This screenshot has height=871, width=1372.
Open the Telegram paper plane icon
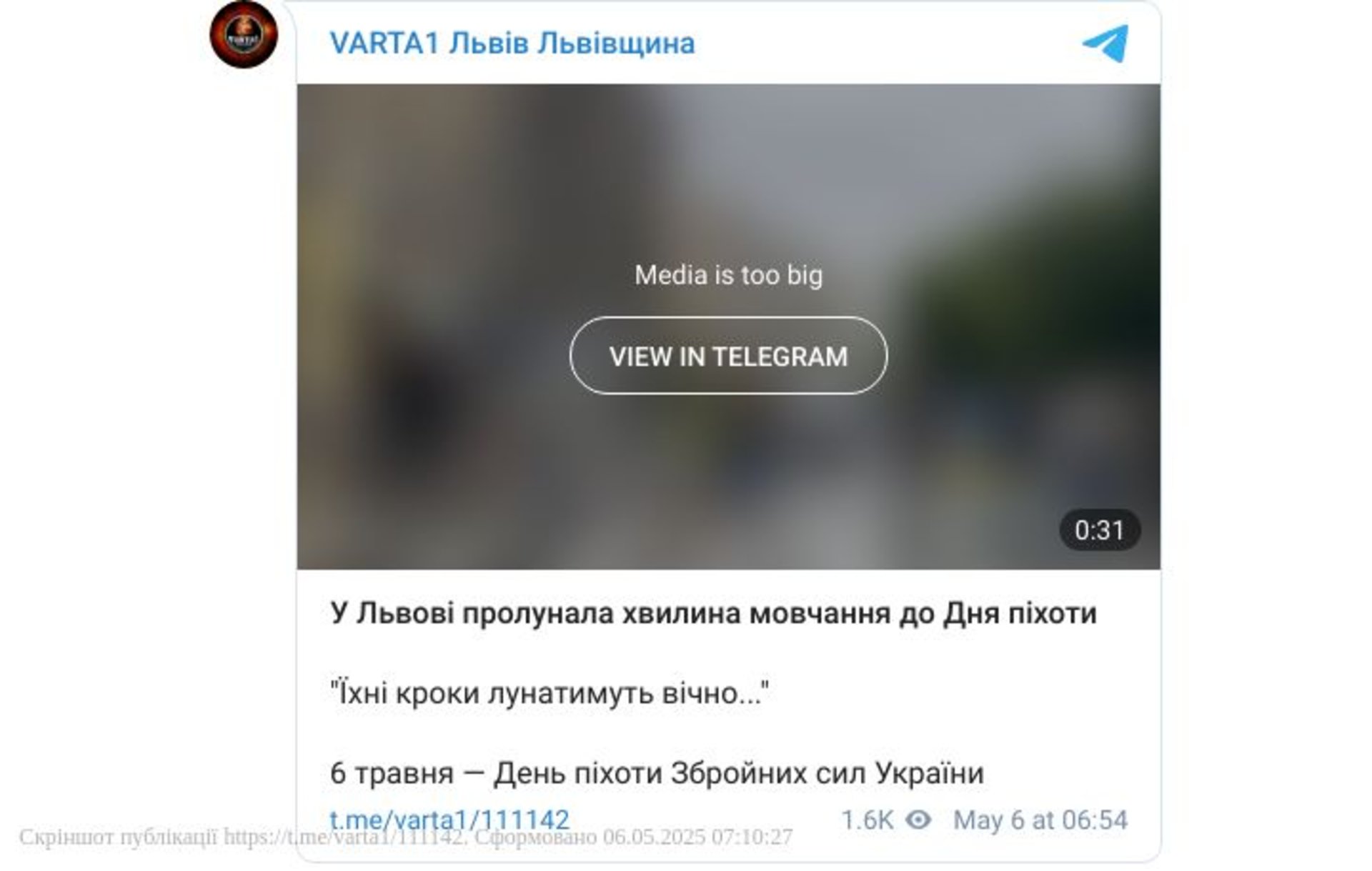pos(1105,44)
